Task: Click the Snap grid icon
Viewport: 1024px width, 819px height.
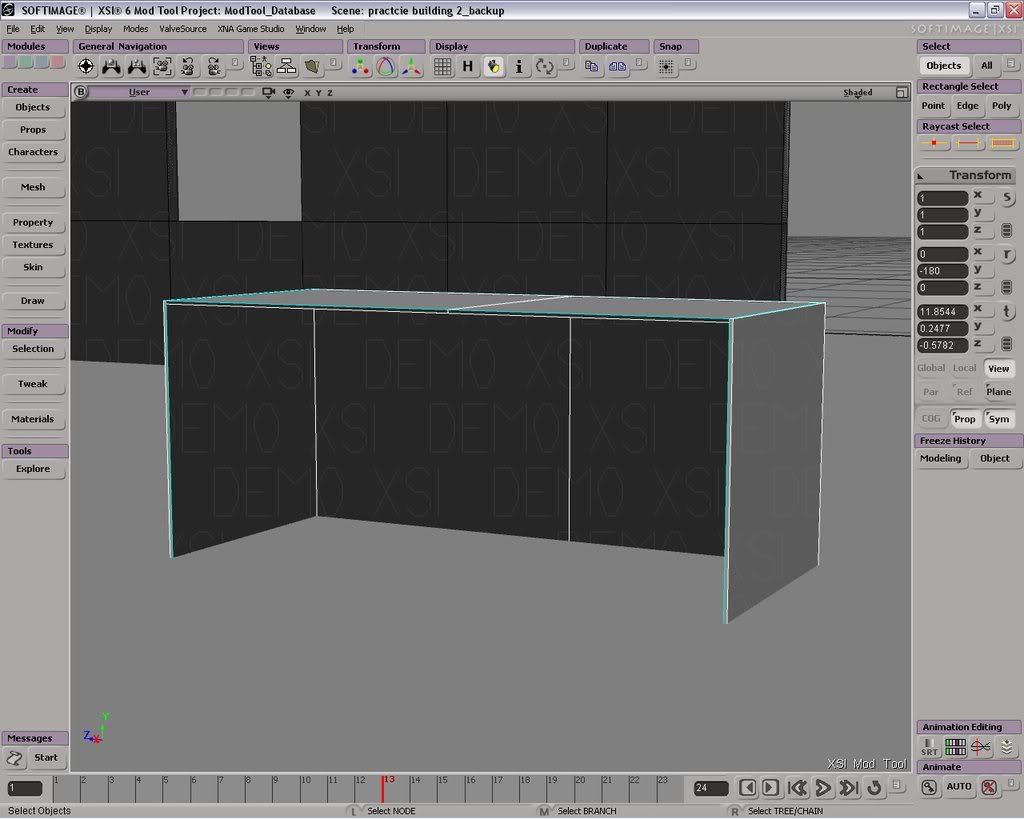Action: pyautogui.click(x=666, y=67)
